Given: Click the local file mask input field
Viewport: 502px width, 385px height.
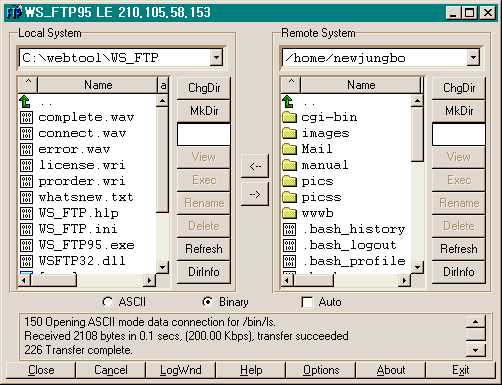Looking at the screenshot, I should click(204, 135).
